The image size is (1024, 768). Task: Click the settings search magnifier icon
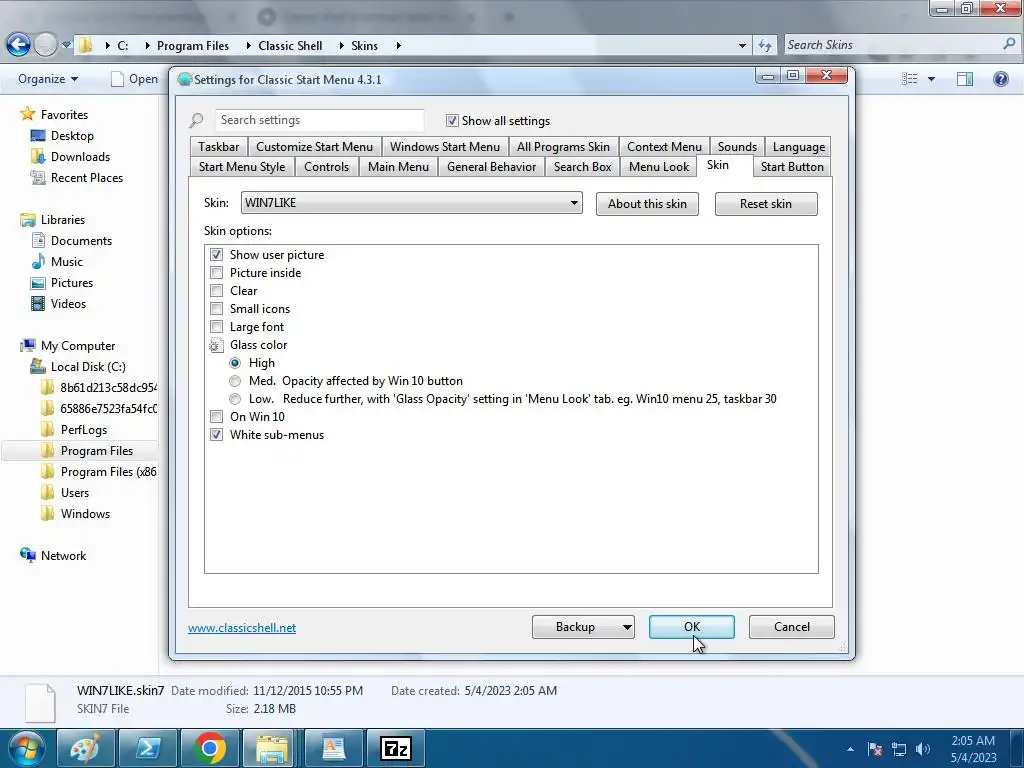click(x=197, y=121)
